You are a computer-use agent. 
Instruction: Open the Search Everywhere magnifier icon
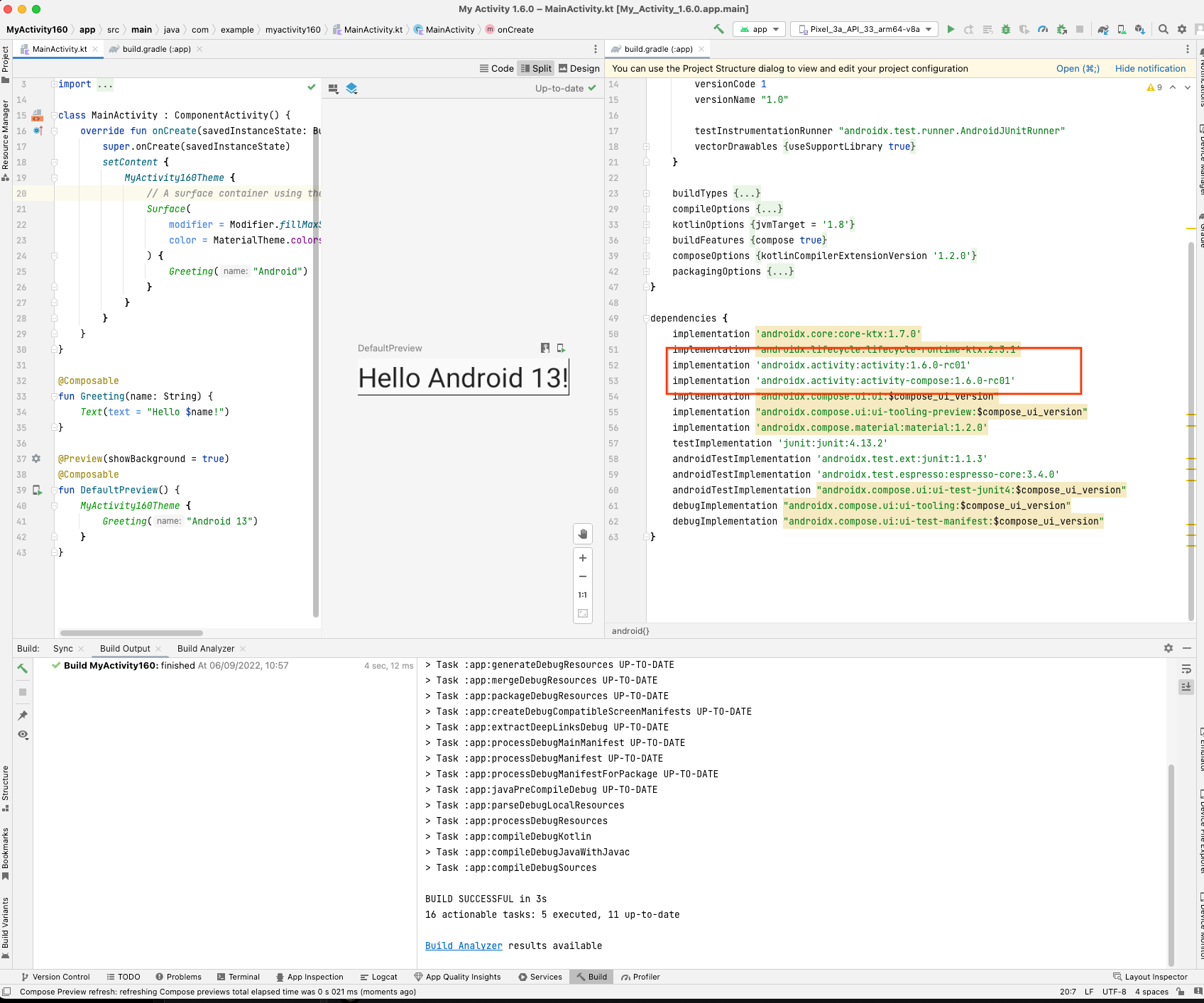(x=1164, y=29)
